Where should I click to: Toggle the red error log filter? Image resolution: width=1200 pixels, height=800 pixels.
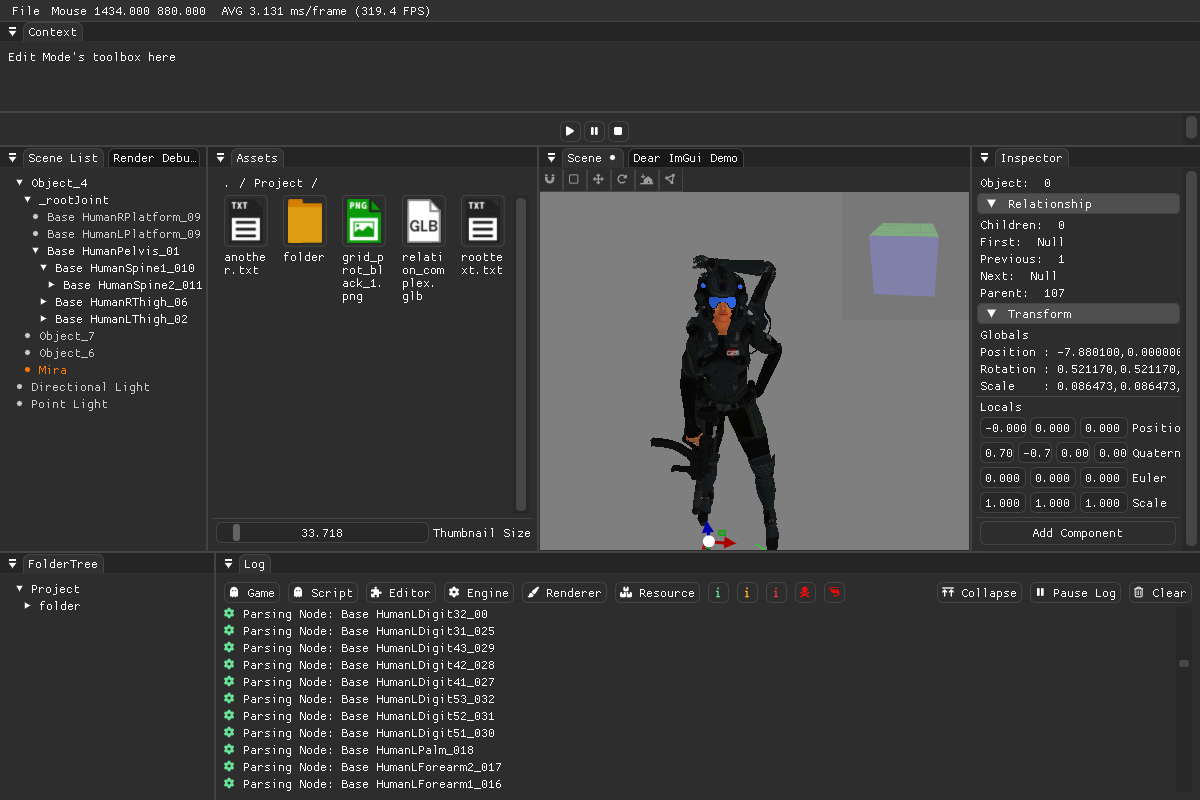coord(776,592)
